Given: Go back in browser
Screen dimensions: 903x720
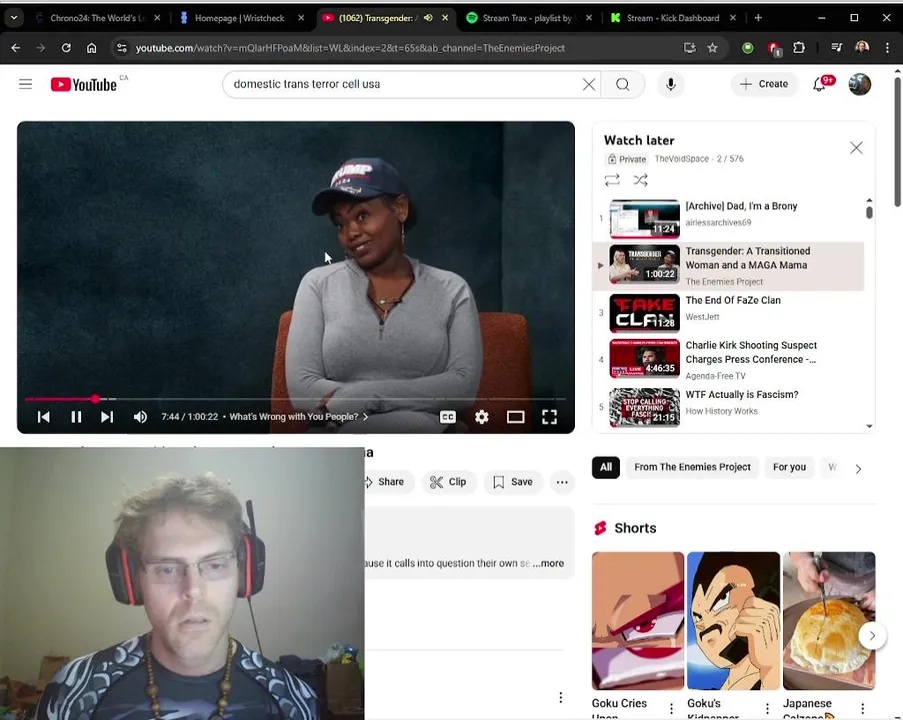Looking at the screenshot, I should (16, 48).
